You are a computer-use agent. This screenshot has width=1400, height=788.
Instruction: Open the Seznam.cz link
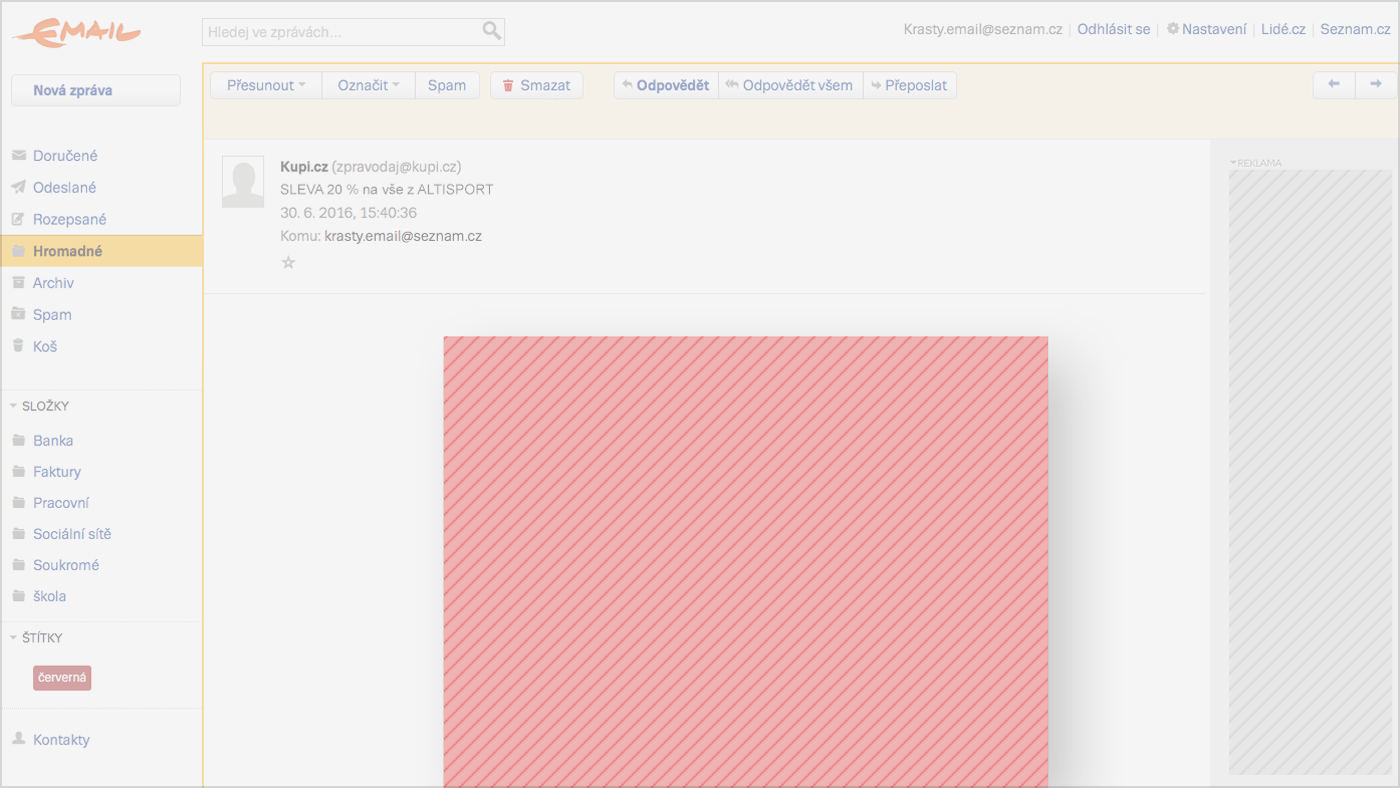pos(1355,29)
